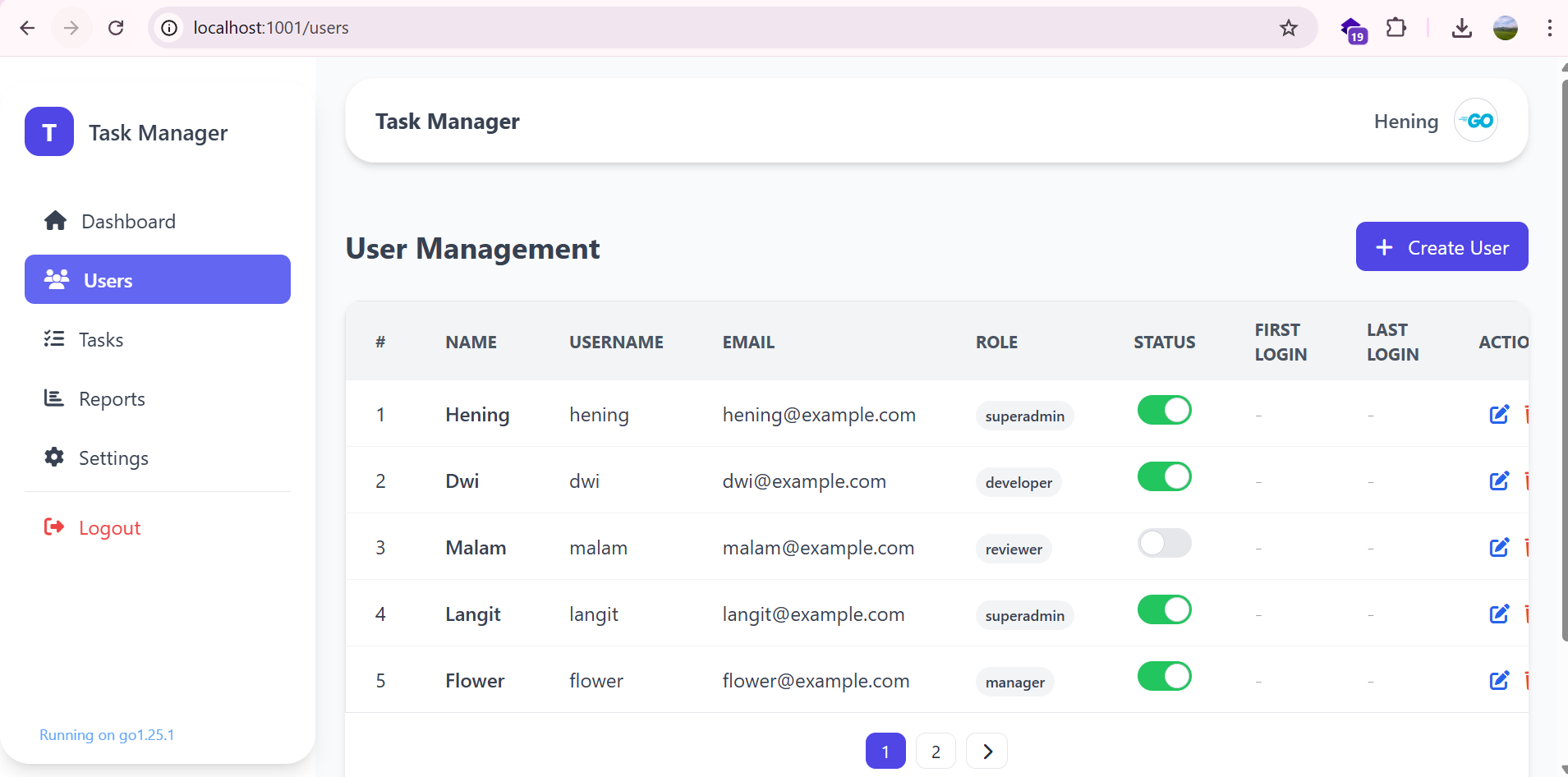Click the T logo in sidebar
The image size is (1568, 777).
[49, 131]
